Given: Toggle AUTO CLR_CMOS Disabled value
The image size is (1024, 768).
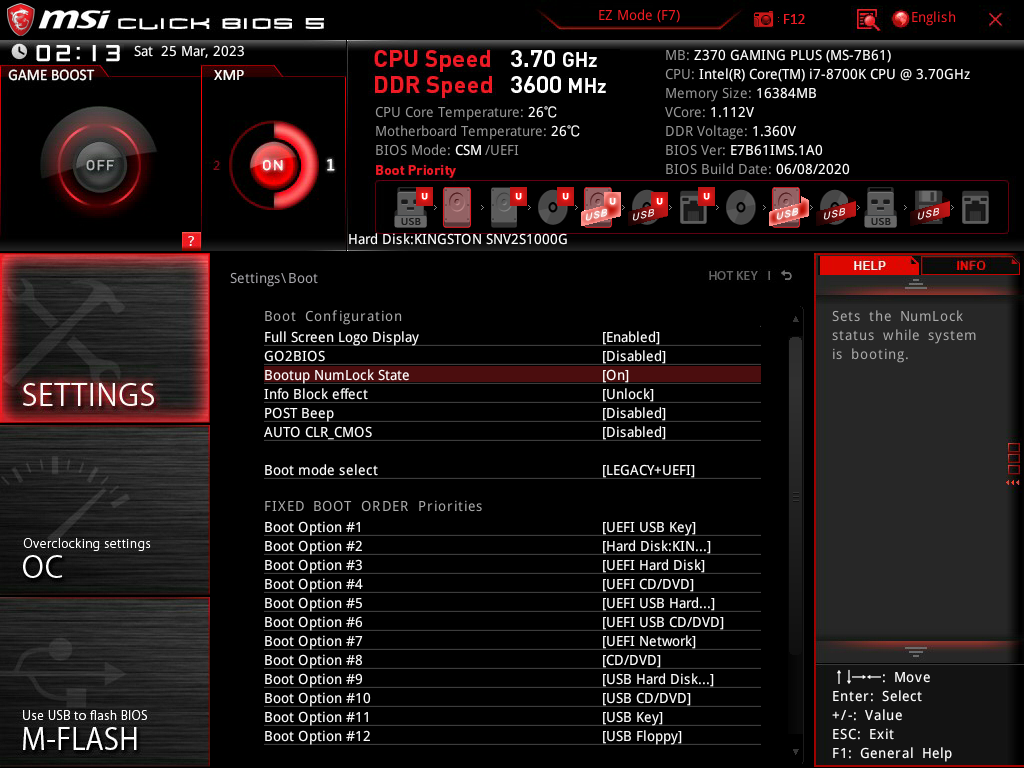Looking at the screenshot, I should click(633, 432).
